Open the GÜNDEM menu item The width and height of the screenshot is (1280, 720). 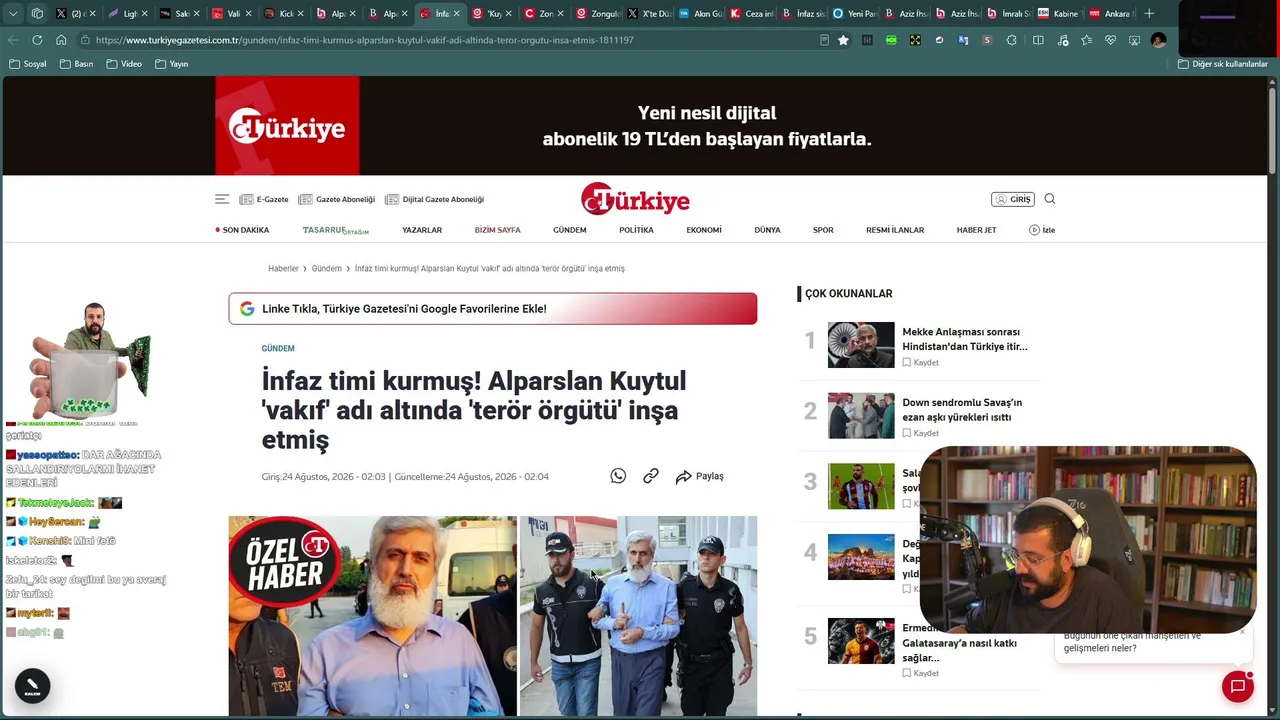[x=570, y=230]
